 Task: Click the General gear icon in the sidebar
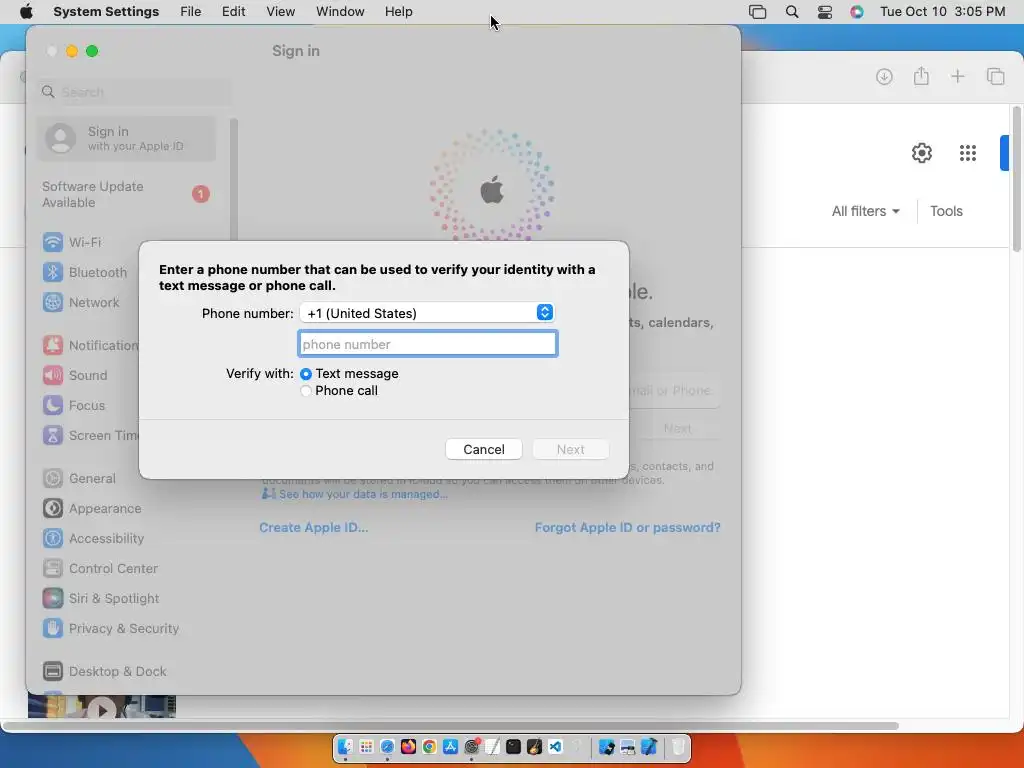pyautogui.click(x=53, y=479)
